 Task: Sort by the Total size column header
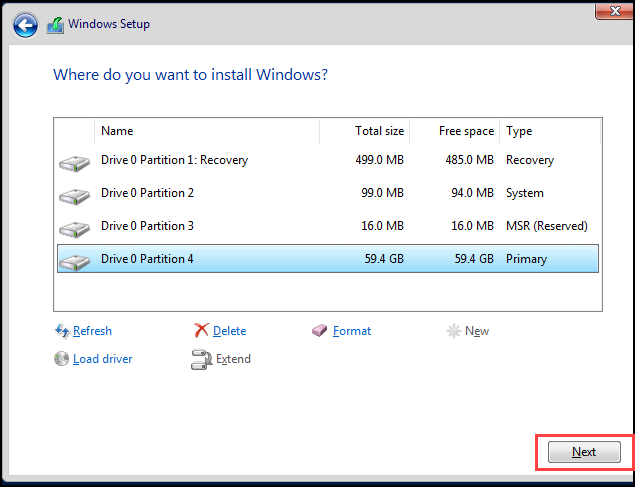pos(364,131)
